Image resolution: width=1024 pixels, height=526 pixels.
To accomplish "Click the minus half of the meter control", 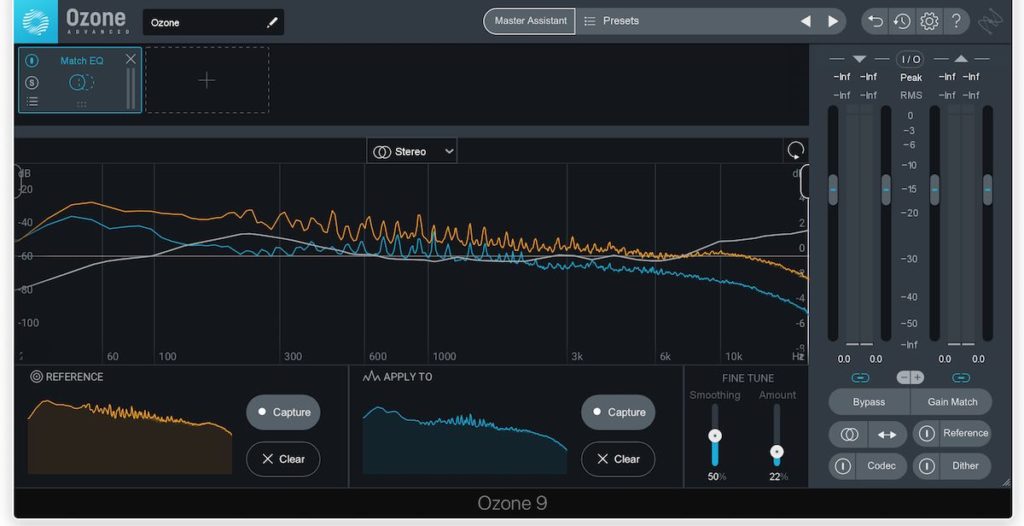I will click(904, 378).
